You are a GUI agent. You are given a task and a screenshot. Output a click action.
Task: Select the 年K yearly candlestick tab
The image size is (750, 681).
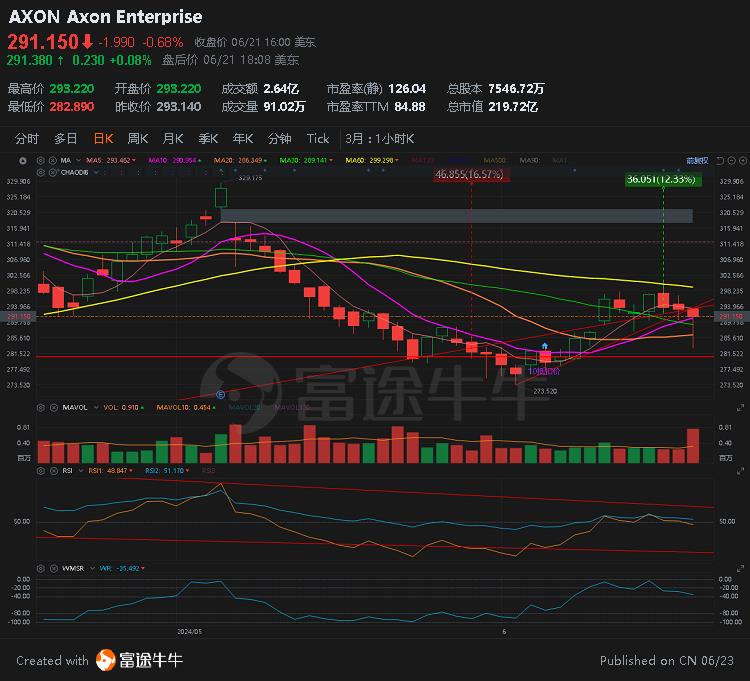[x=243, y=139]
